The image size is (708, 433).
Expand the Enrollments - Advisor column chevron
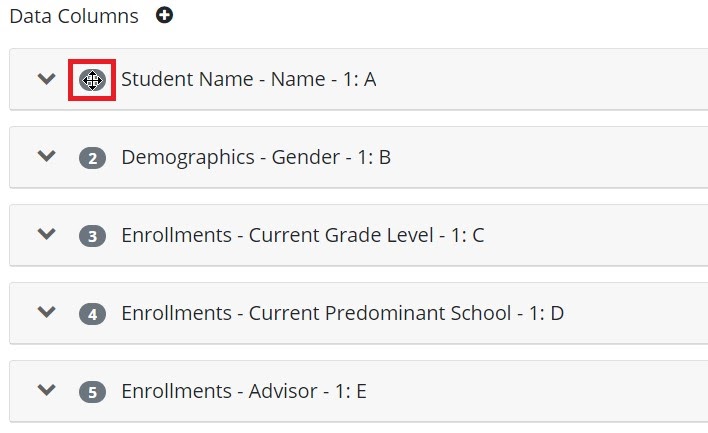(47, 390)
